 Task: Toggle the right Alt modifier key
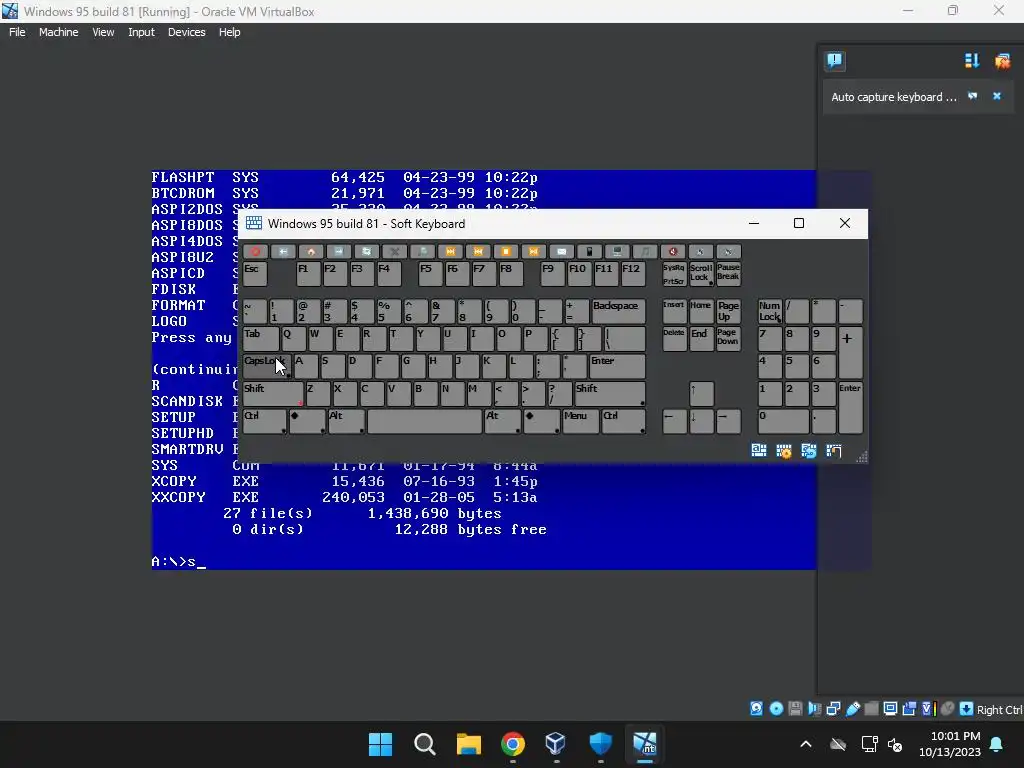[x=503, y=421]
